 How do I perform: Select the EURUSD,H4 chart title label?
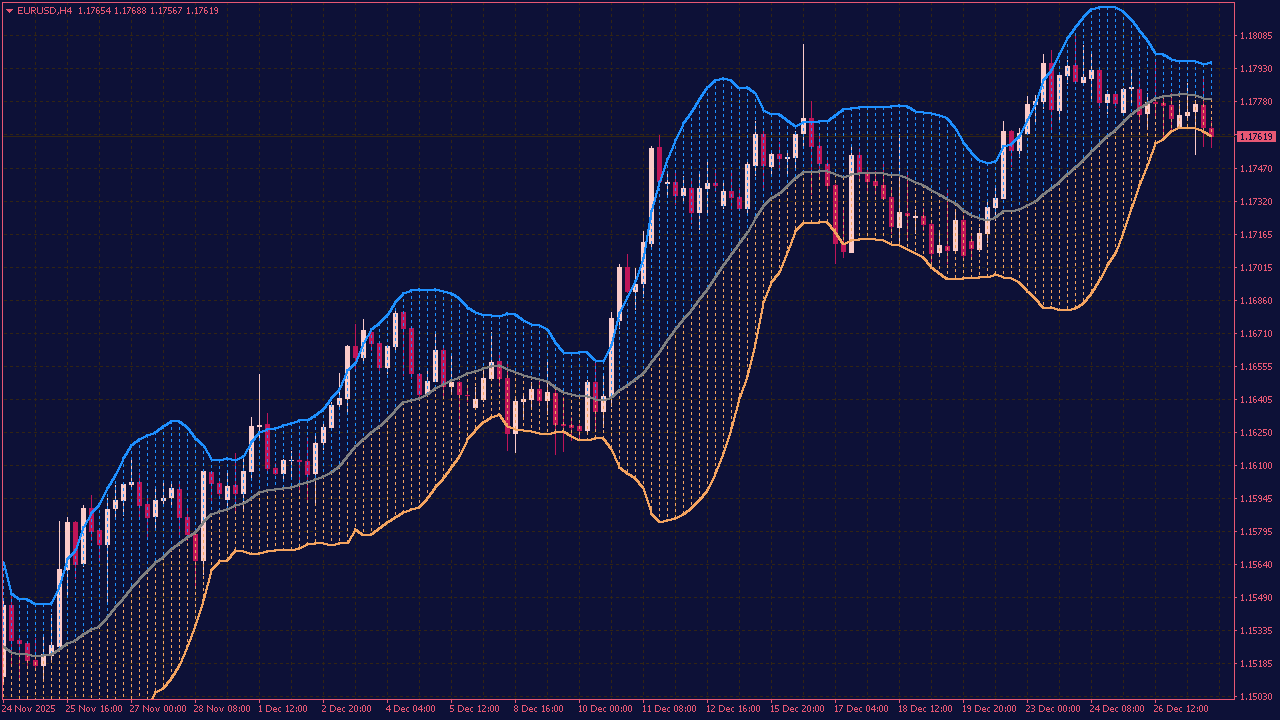point(47,9)
